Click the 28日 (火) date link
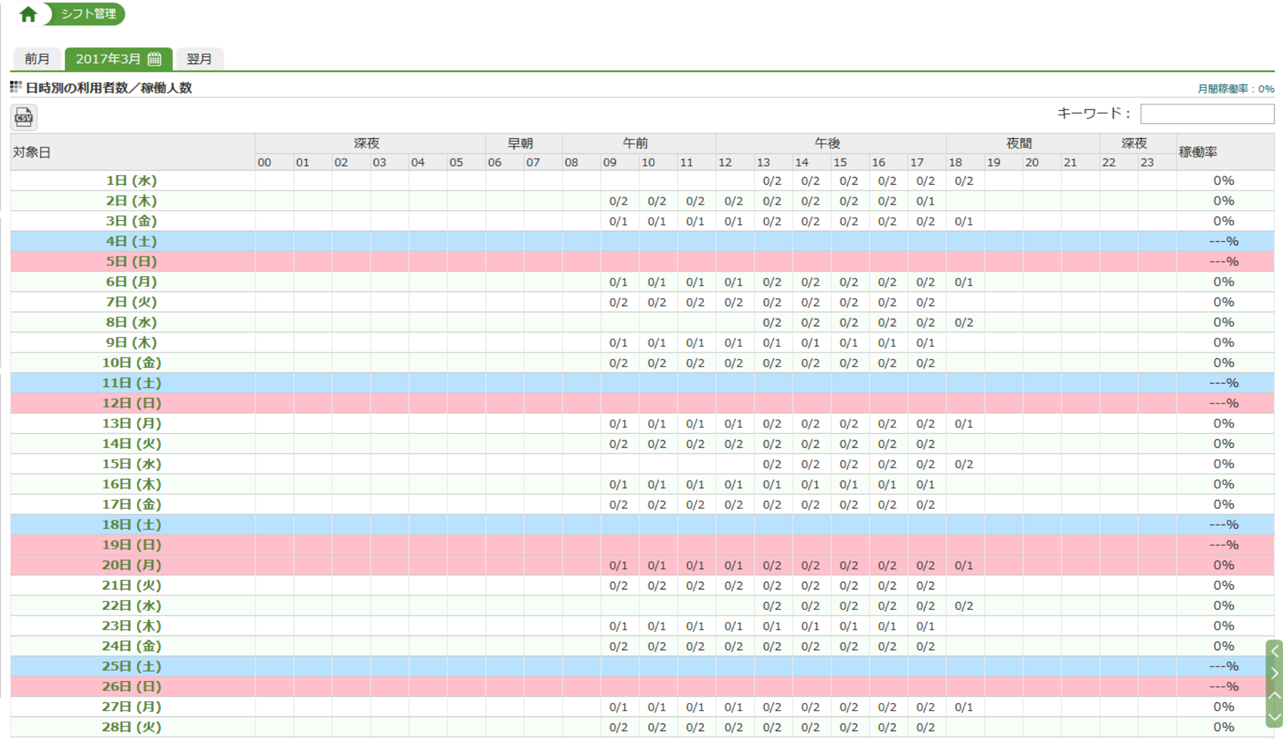Screen dimensions: 1283x739 click(x=131, y=727)
